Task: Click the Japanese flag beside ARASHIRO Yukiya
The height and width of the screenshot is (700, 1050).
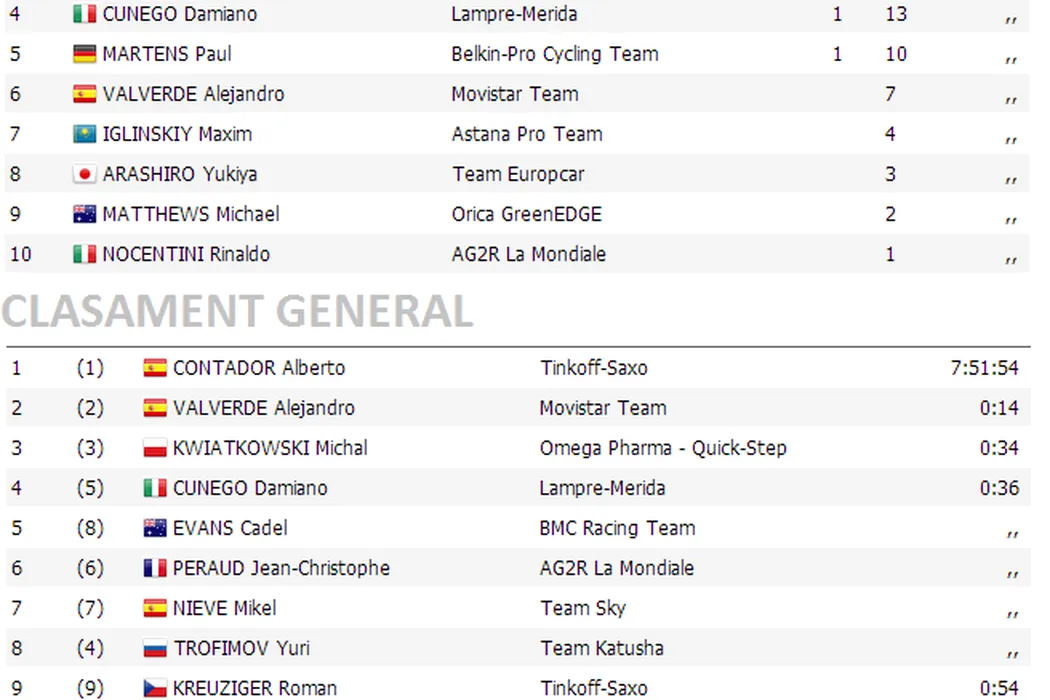Action: (x=84, y=174)
